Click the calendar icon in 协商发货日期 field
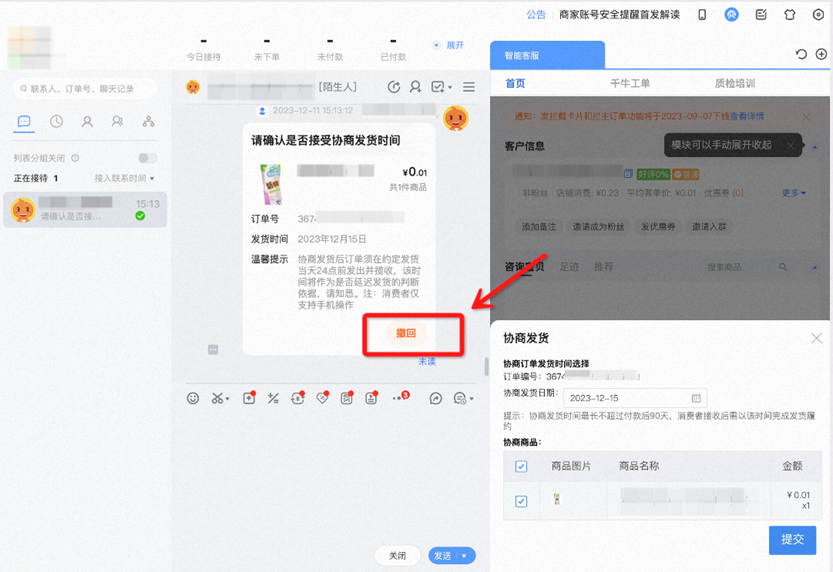 (696, 398)
